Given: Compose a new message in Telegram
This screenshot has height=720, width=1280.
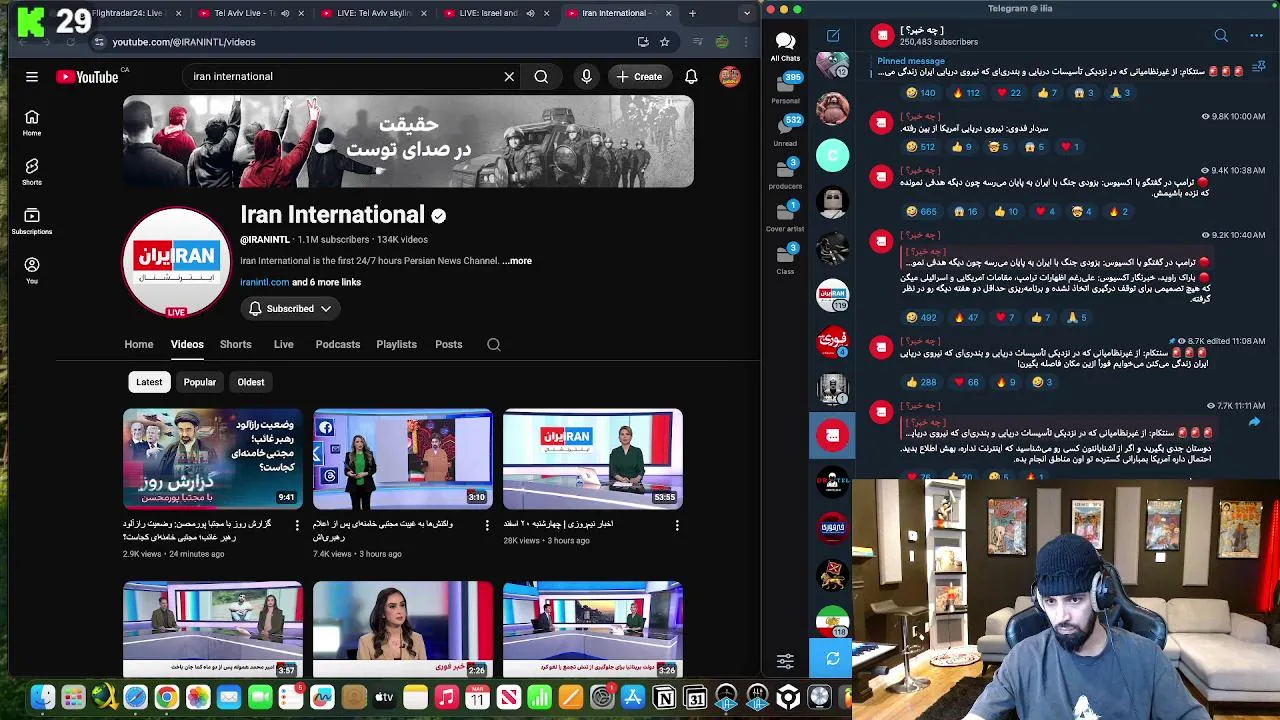Looking at the screenshot, I should pos(833,36).
